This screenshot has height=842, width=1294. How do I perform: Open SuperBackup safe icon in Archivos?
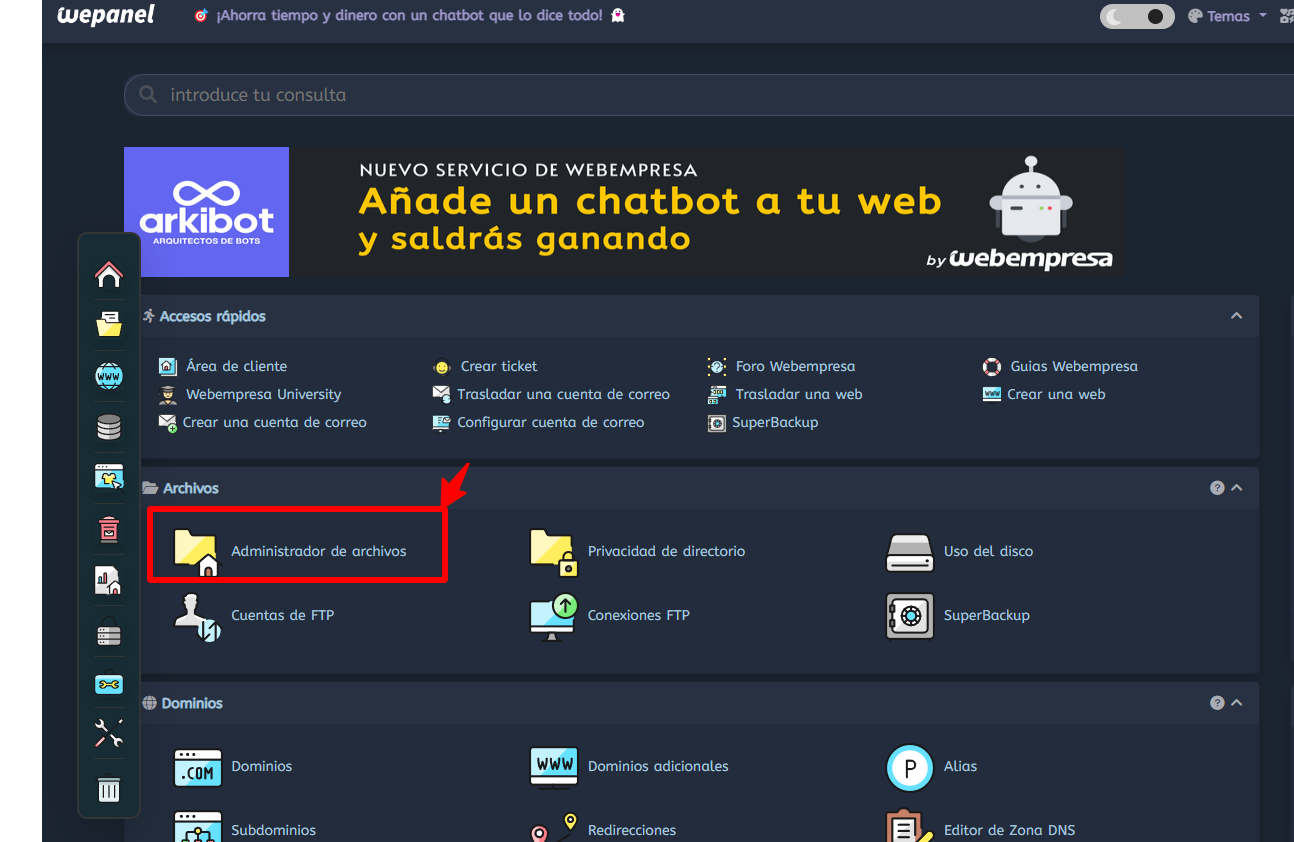tap(910, 616)
